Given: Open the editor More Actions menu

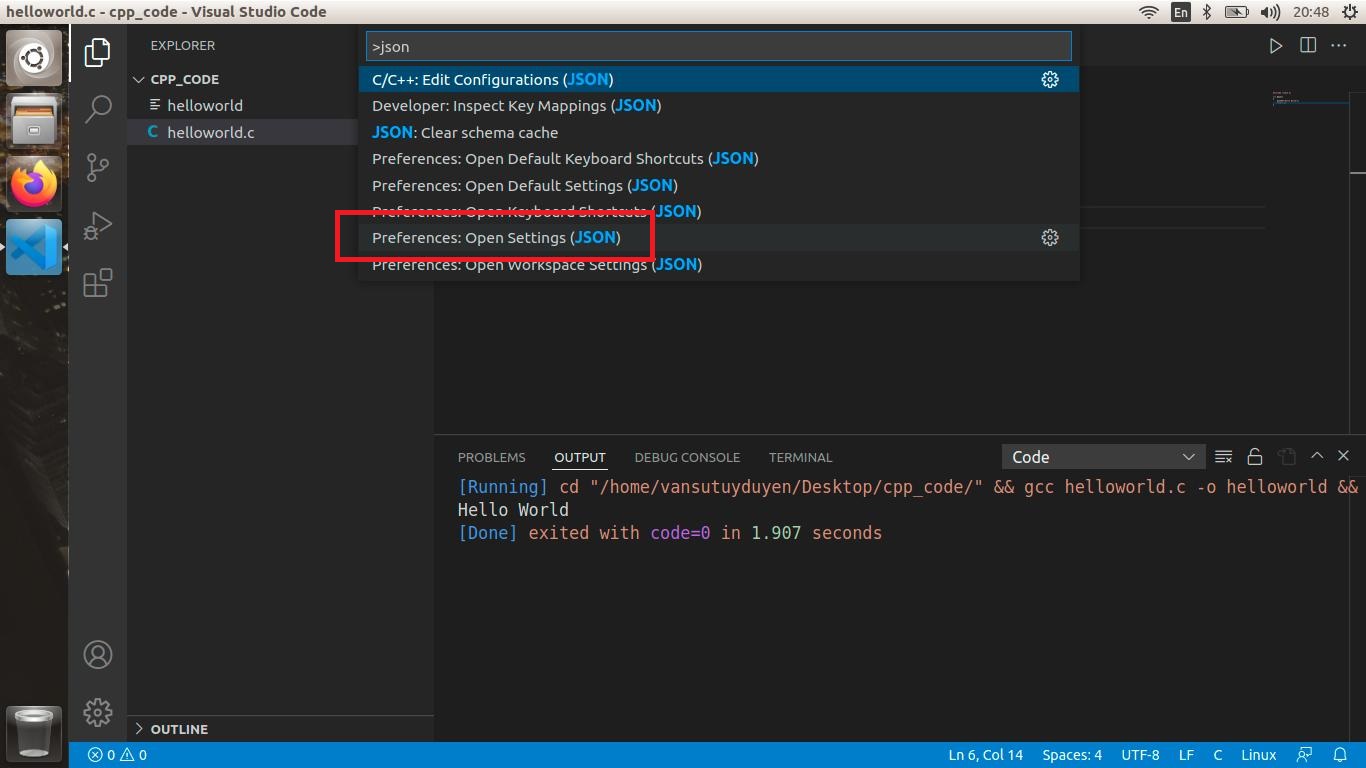Looking at the screenshot, I should click(x=1339, y=46).
